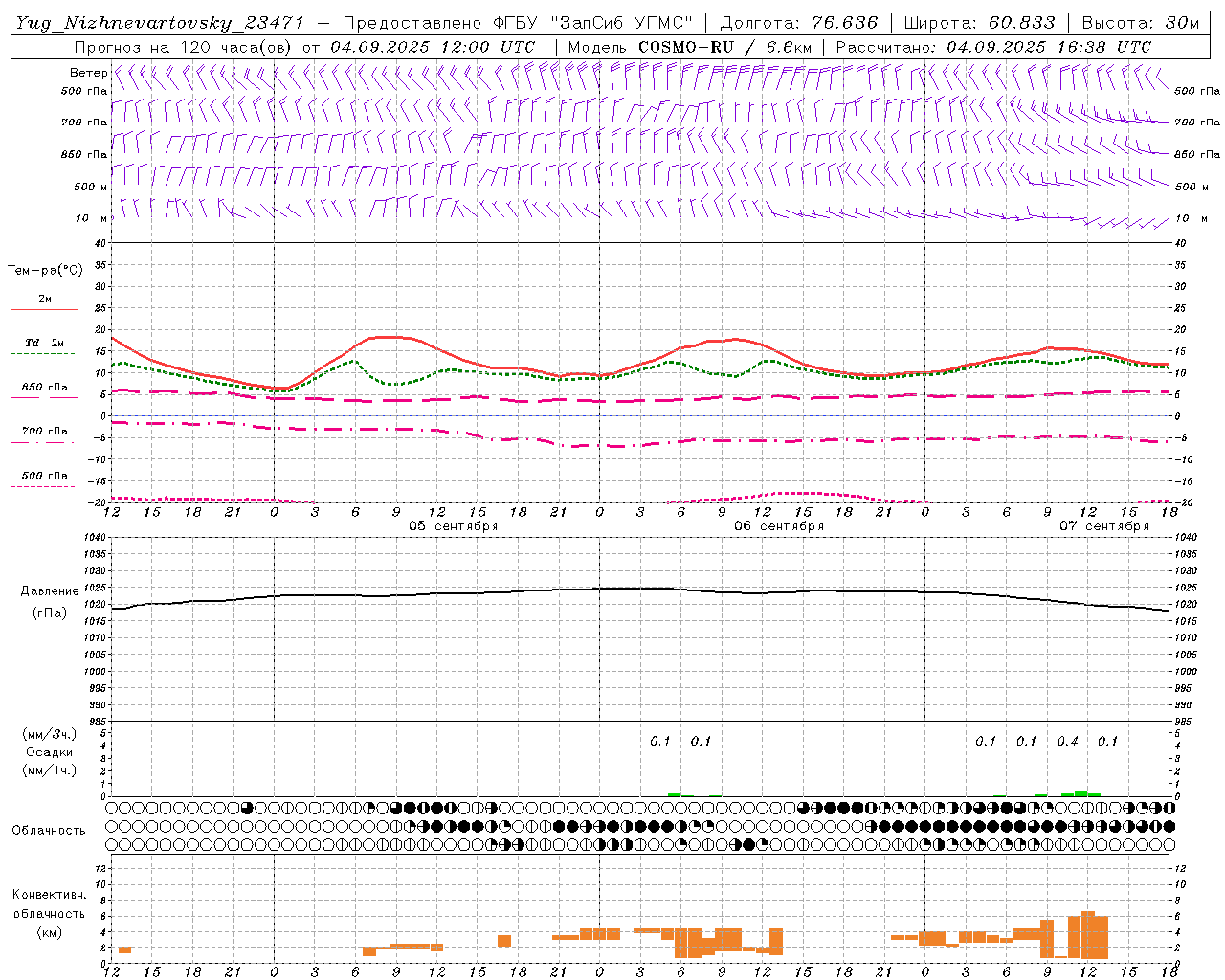Viewport: 1225px width, 980px height.
Task: Click the forecast start time '04.09.2025 12:00 UTC'
Action: 433,47
